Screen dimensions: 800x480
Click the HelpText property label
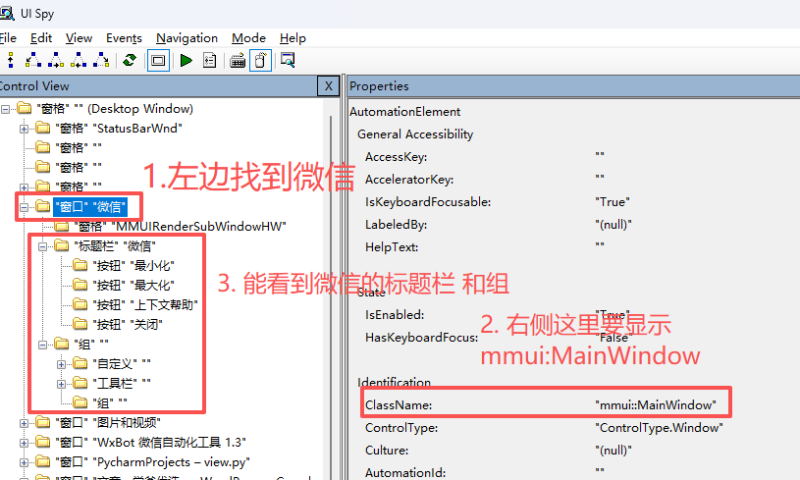click(x=391, y=247)
